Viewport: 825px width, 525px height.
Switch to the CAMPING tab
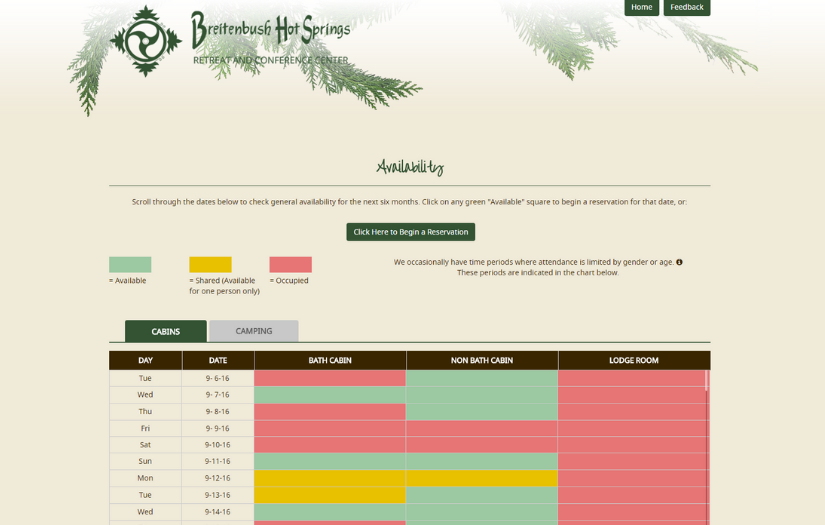point(254,331)
